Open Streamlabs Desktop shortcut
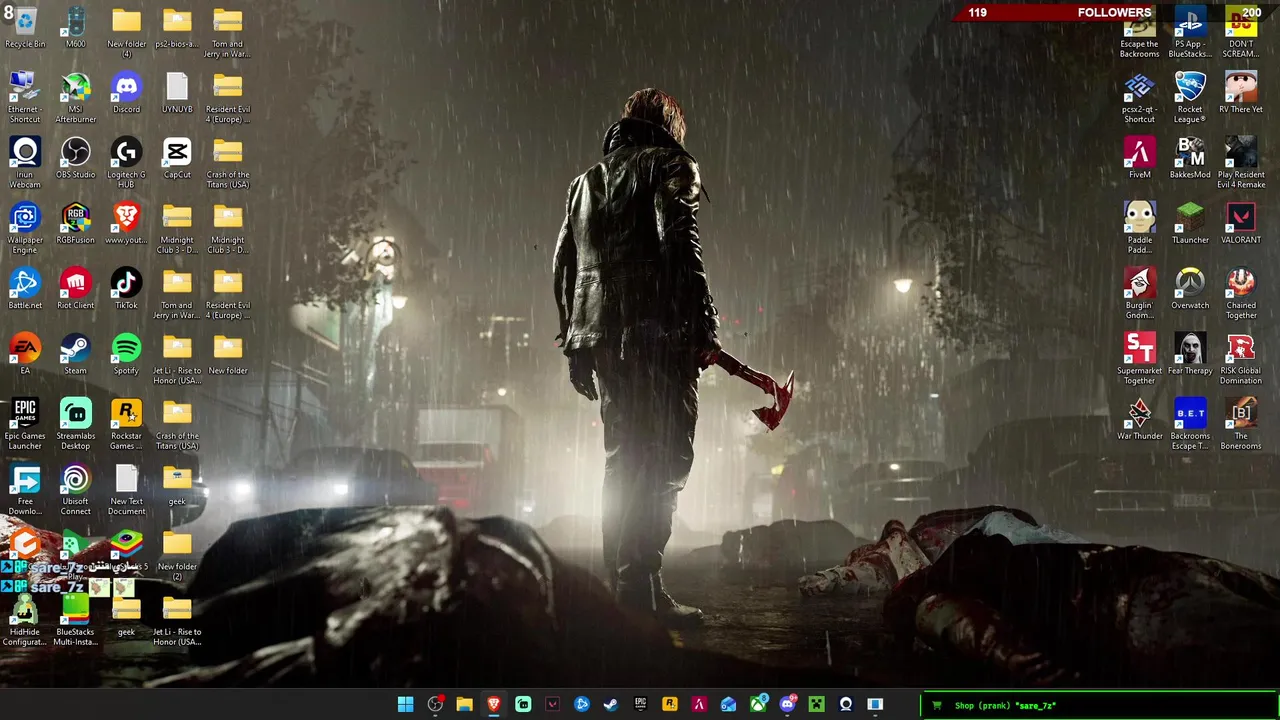The image size is (1280, 720). click(75, 424)
